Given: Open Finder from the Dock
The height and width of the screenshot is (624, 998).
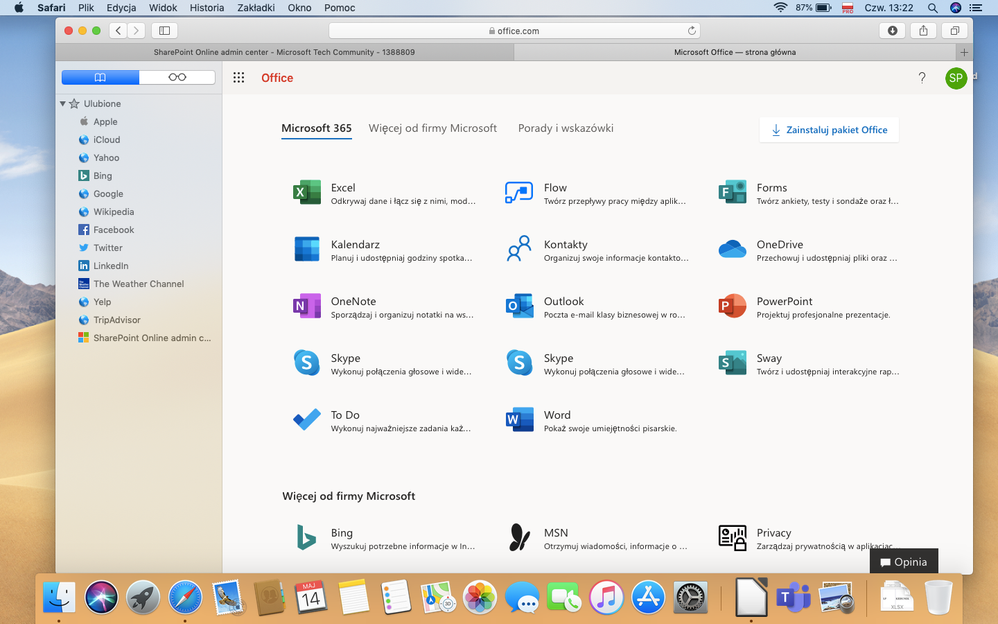Looking at the screenshot, I should click(59, 598).
